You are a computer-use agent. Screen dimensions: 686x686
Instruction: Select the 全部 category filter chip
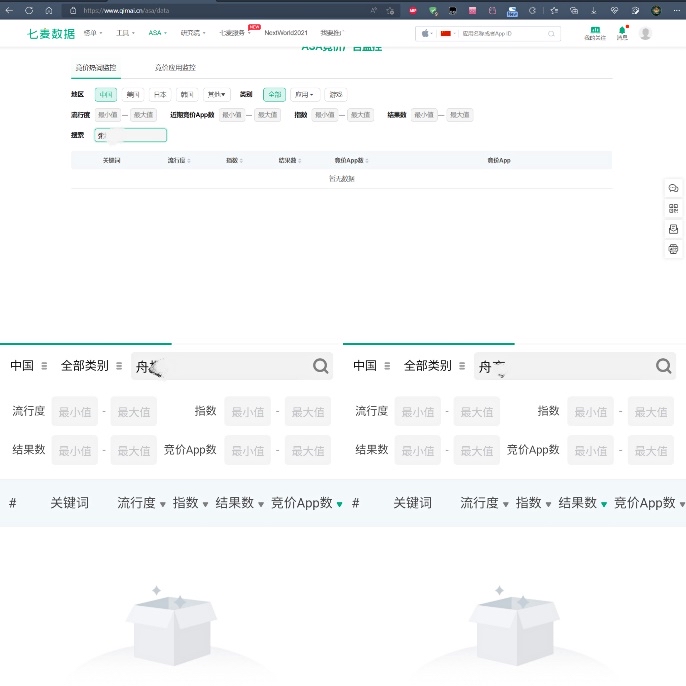point(274,94)
